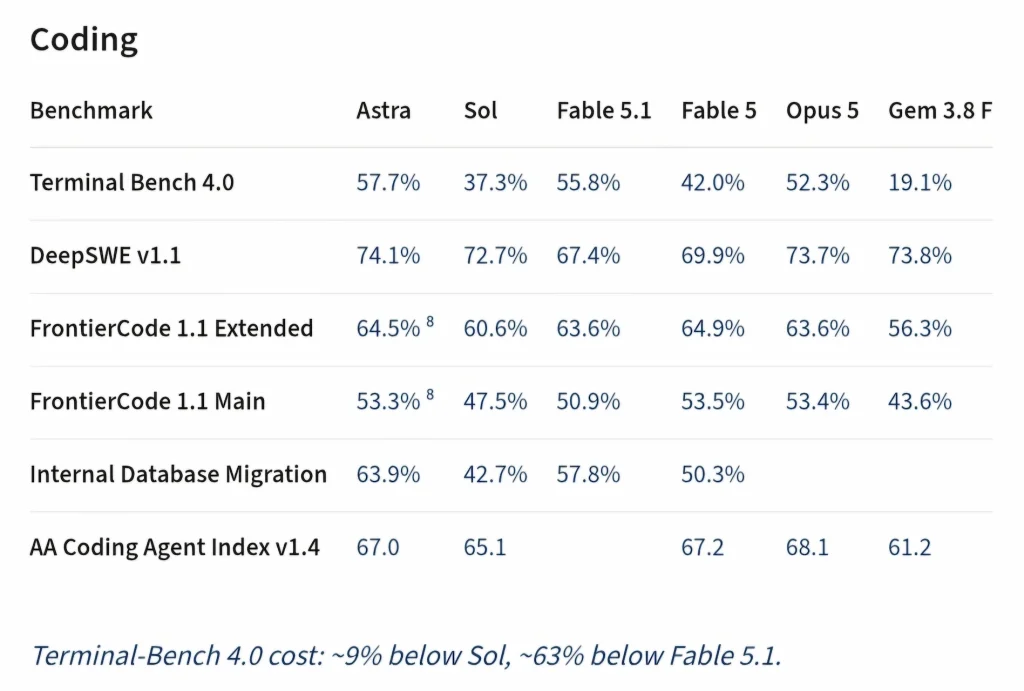Click the Terminal Bench 4.0 row label

tap(132, 182)
